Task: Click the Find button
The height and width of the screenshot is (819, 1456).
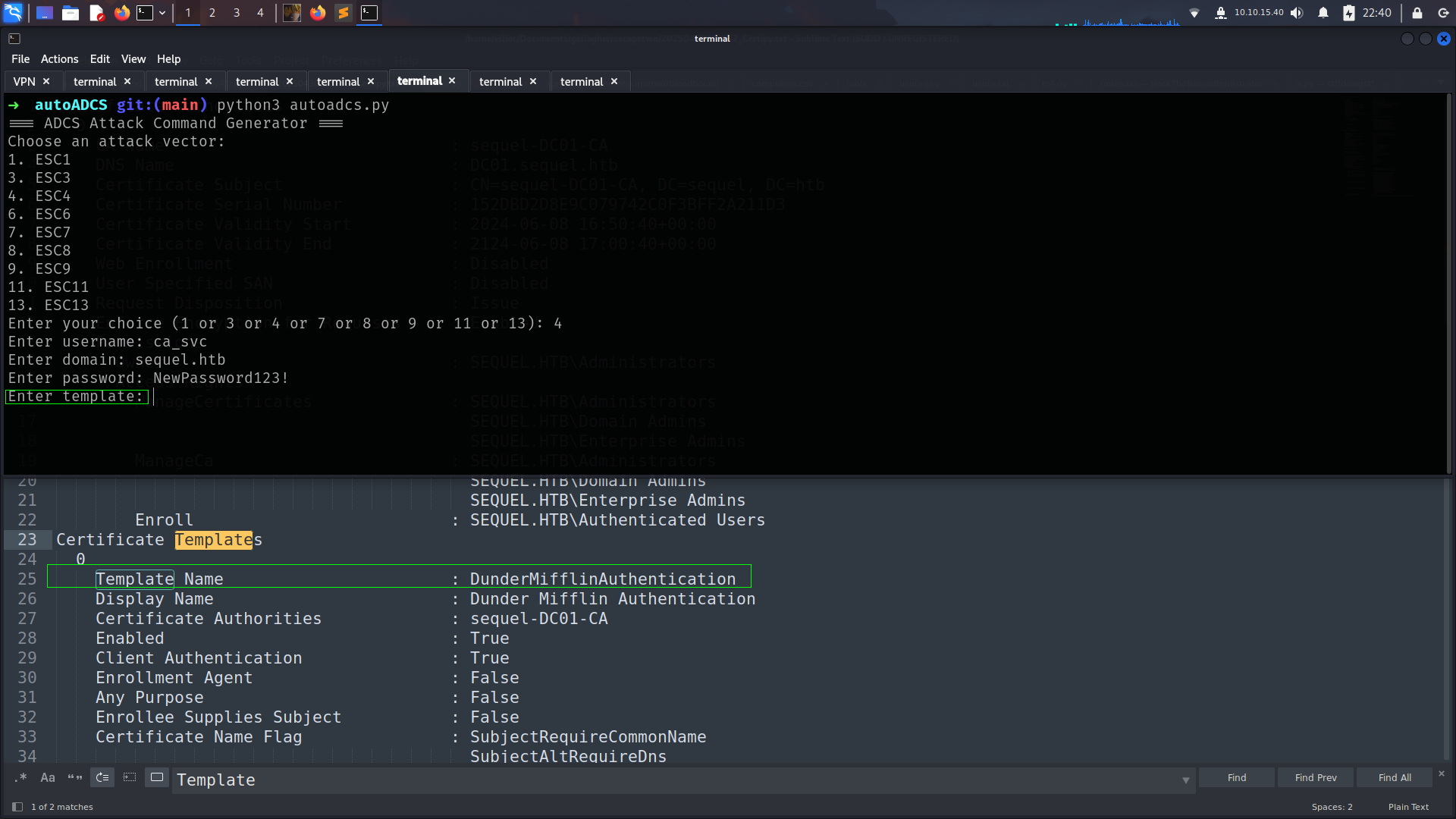Action: coord(1237,777)
